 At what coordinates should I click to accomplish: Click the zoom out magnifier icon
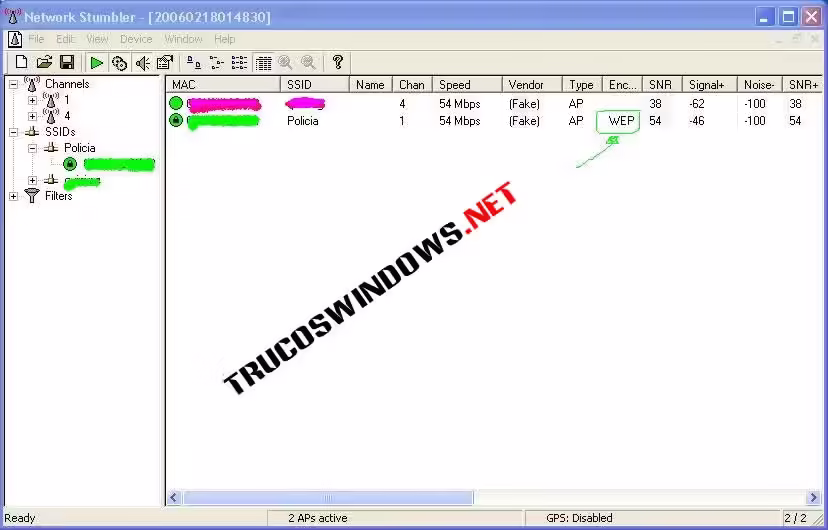(308, 63)
